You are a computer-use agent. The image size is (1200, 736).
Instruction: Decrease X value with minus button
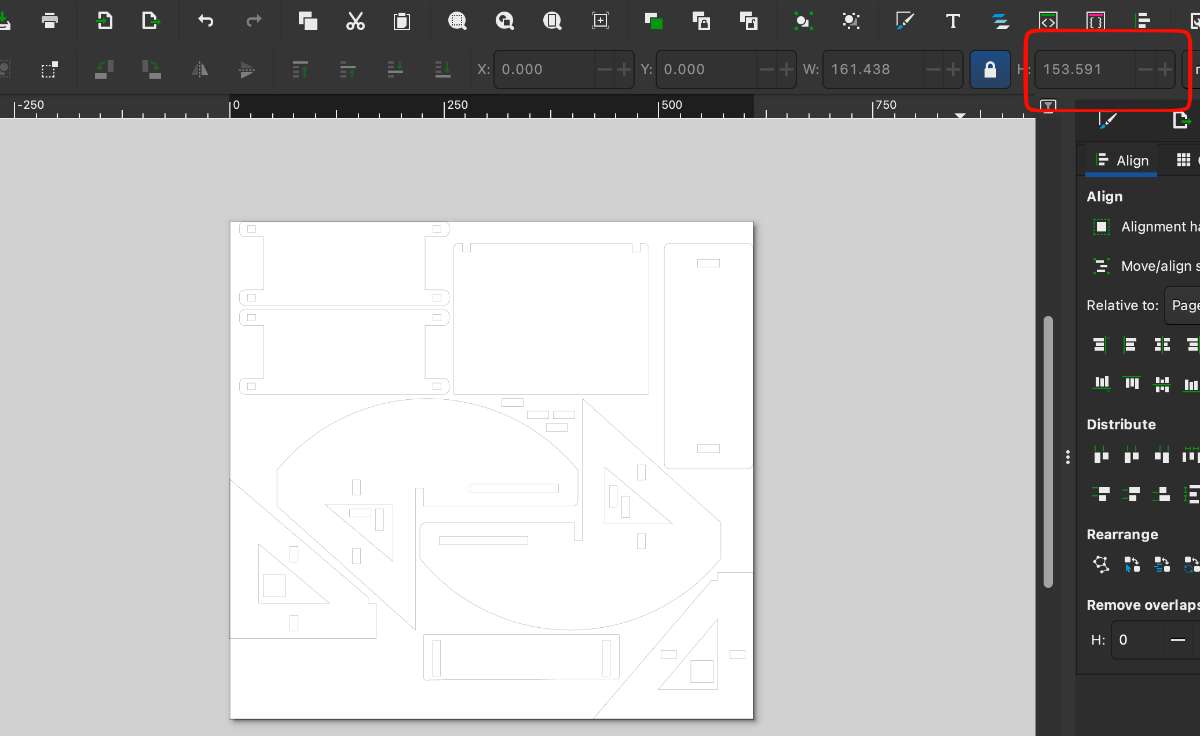[x=604, y=69]
